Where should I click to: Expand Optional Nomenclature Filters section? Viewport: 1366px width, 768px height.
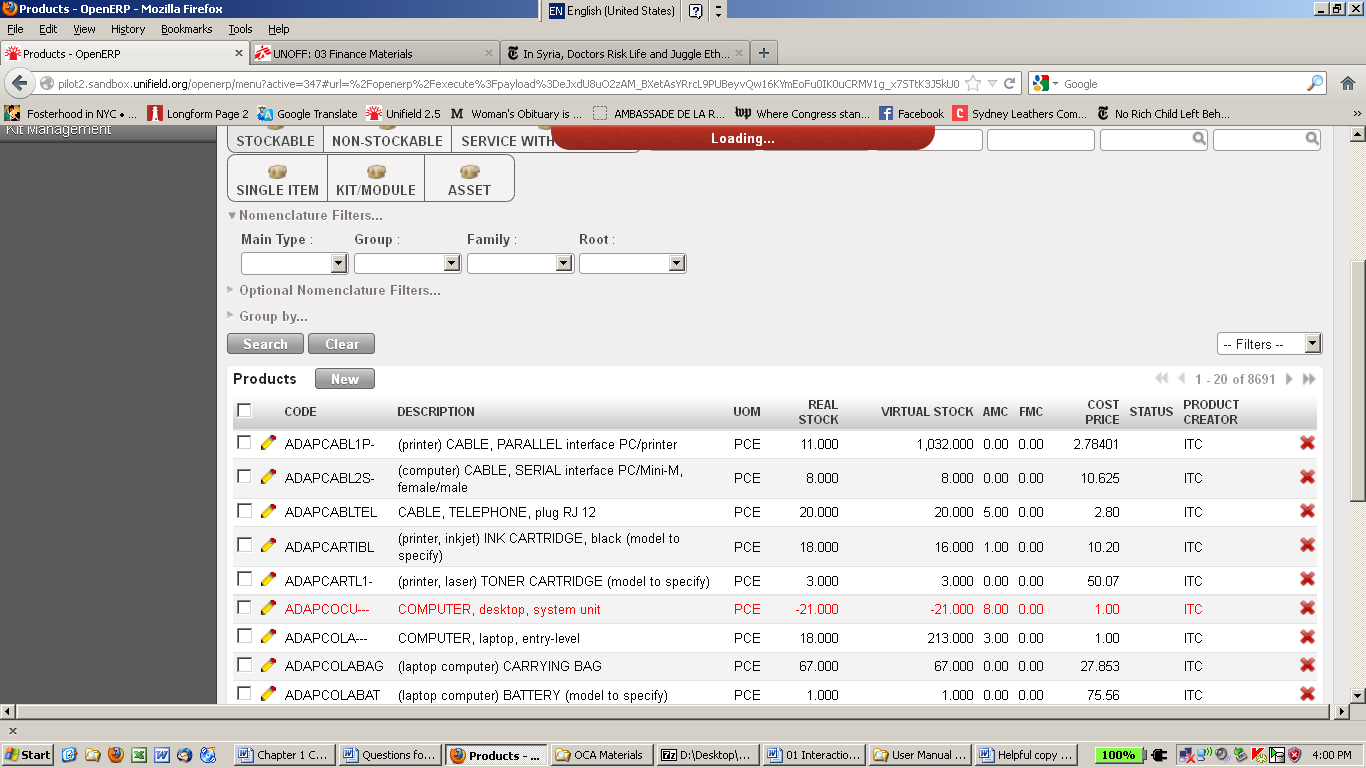click(x=339, y=291)
